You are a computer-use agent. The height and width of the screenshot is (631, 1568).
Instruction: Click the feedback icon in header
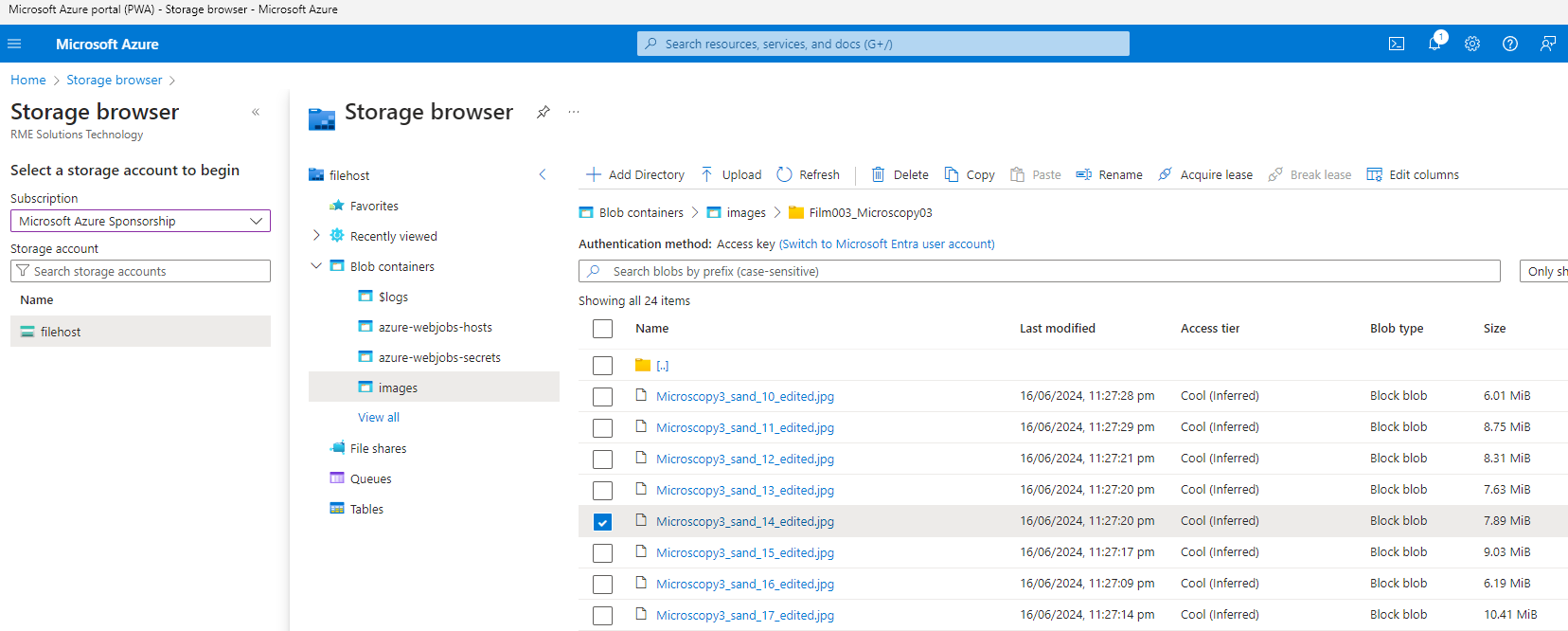pyautogui.click(x=1548, y=44)
